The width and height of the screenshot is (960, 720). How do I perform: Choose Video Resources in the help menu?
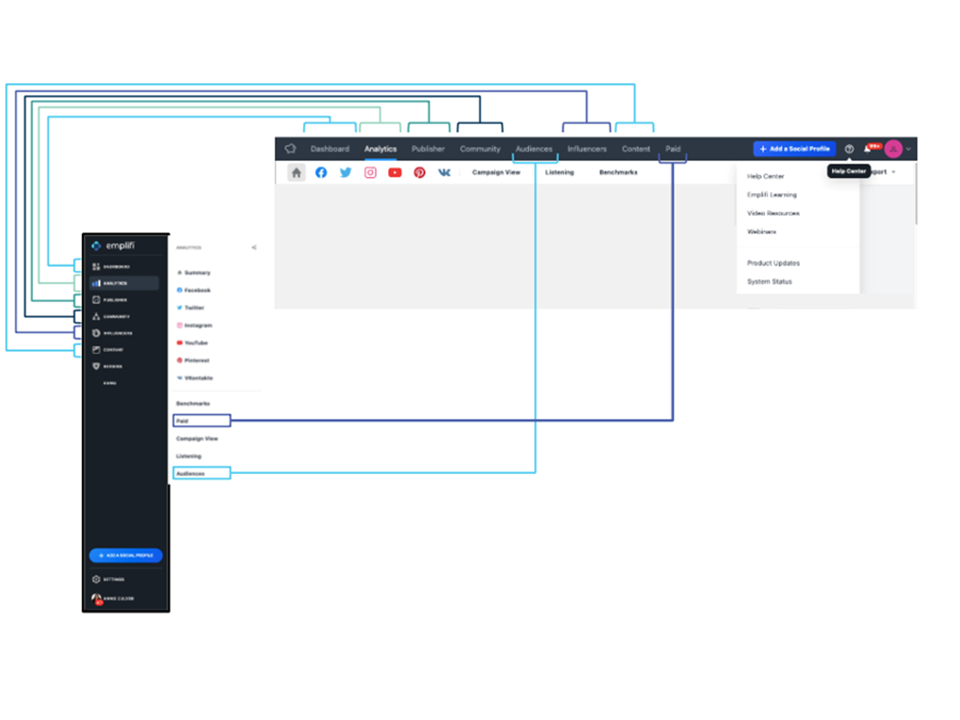tap(773, 213)
